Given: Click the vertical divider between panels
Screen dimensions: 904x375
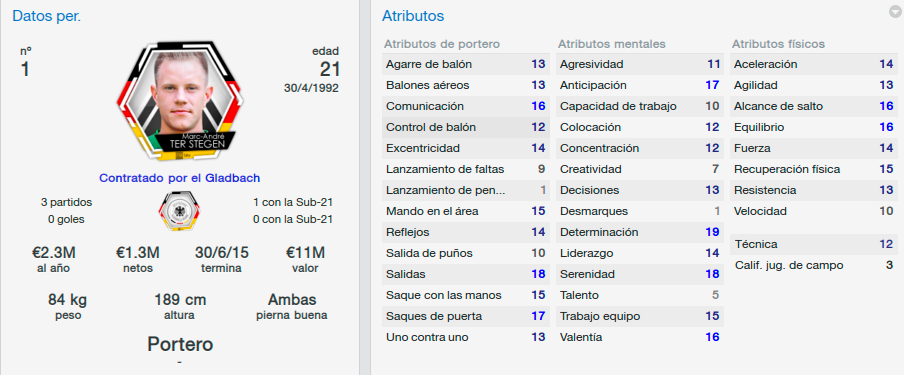Looking at the screenshot, I should pos(364,188).
